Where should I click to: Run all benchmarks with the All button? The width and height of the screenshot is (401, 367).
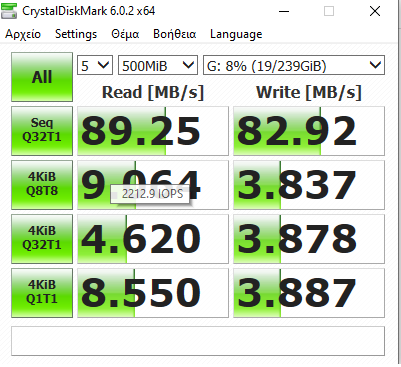point(42,77)
